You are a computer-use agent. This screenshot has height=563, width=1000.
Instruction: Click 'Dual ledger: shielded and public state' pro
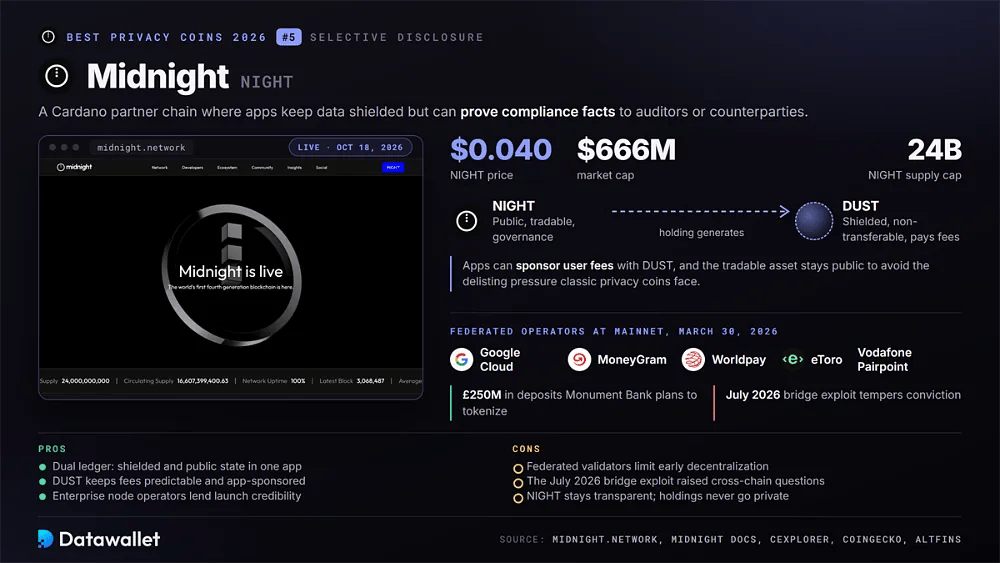click(x=177, y=467)
